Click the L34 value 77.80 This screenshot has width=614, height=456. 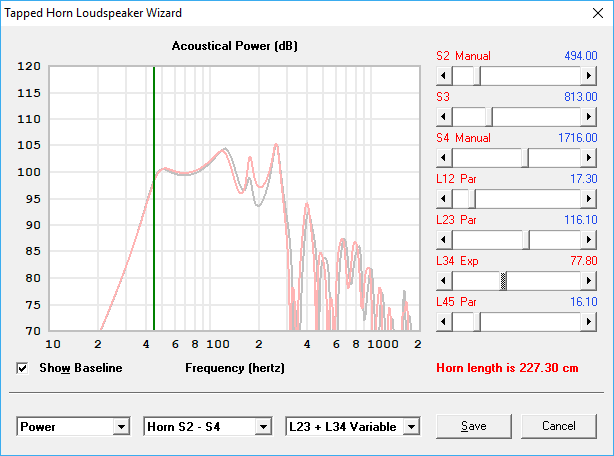click(x=583, y=261)
